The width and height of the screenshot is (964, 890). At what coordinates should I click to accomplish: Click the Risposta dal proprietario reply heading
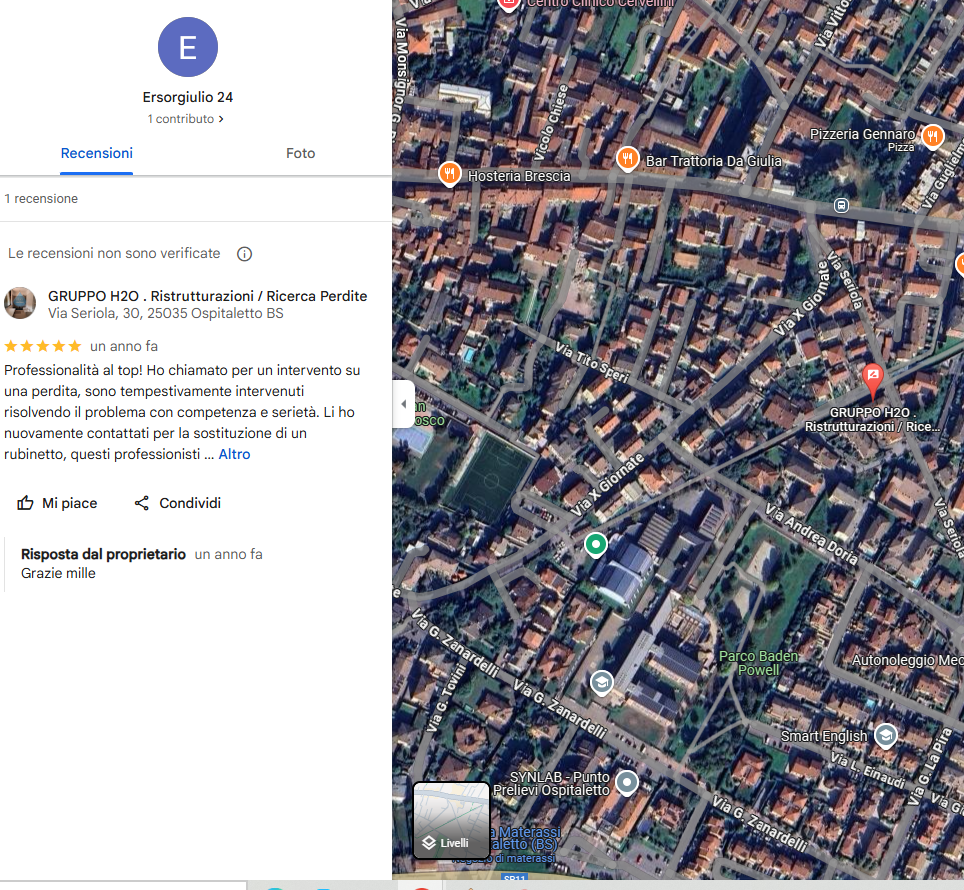(103, 554)
